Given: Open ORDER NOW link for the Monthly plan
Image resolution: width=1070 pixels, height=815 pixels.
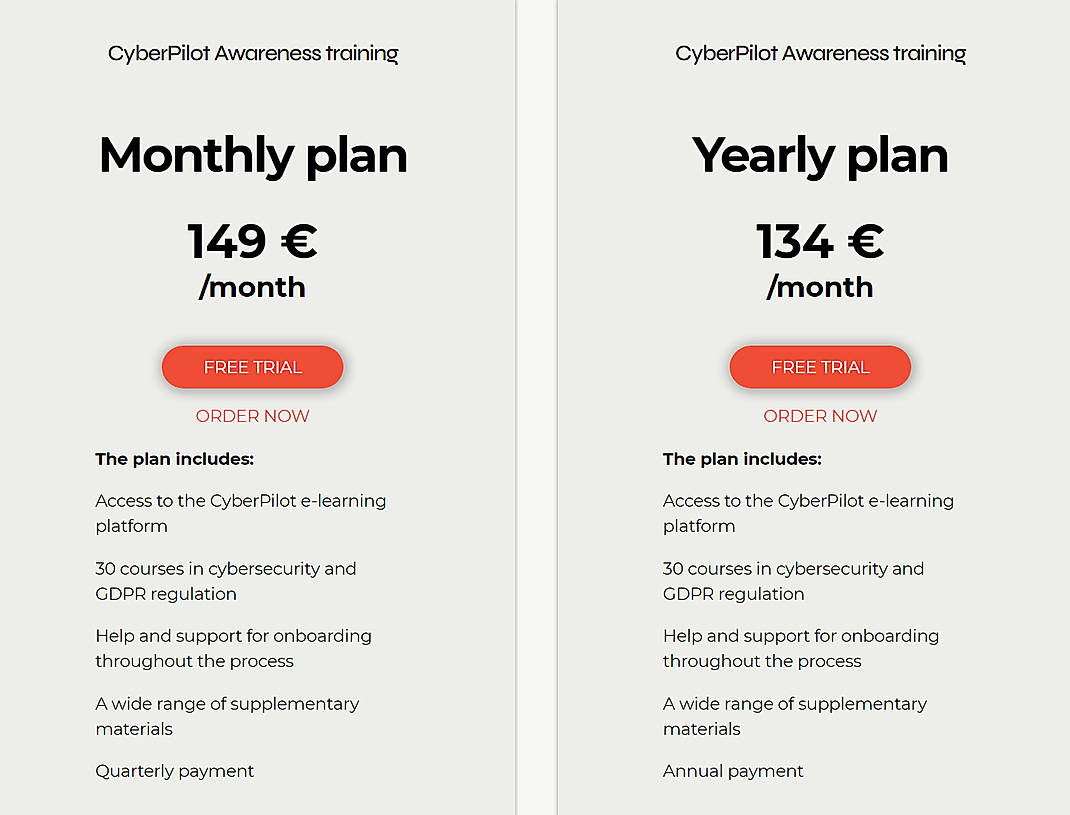Looking at the screenshot, I should (x=252, y=416).
